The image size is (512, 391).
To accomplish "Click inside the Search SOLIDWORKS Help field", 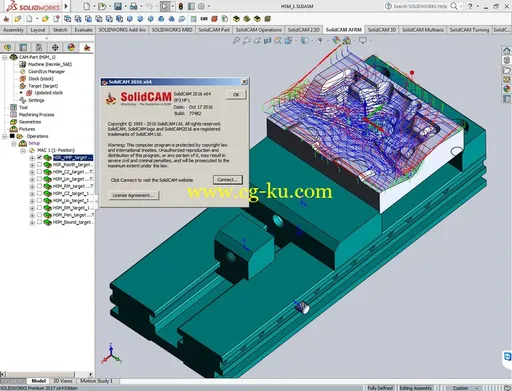I will coord(420,6).
